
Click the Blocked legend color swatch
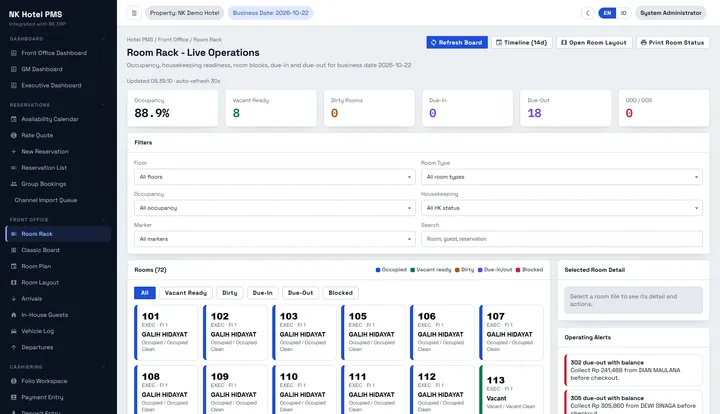518,270
